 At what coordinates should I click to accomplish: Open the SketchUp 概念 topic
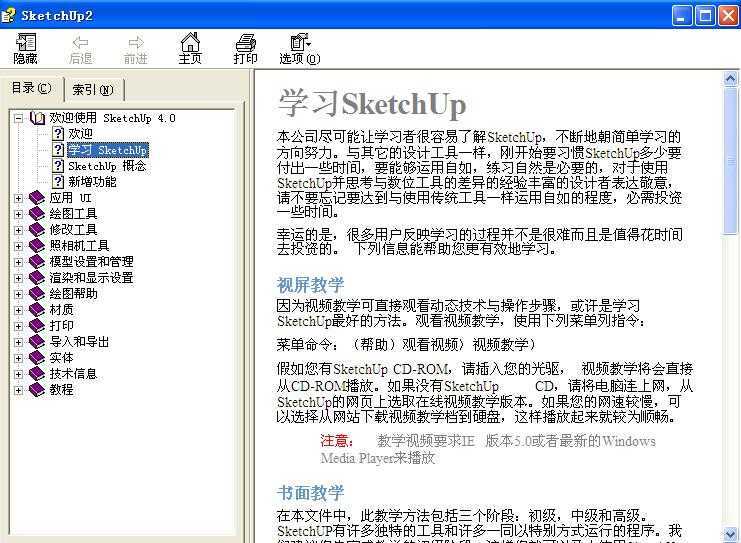[107, 166]
